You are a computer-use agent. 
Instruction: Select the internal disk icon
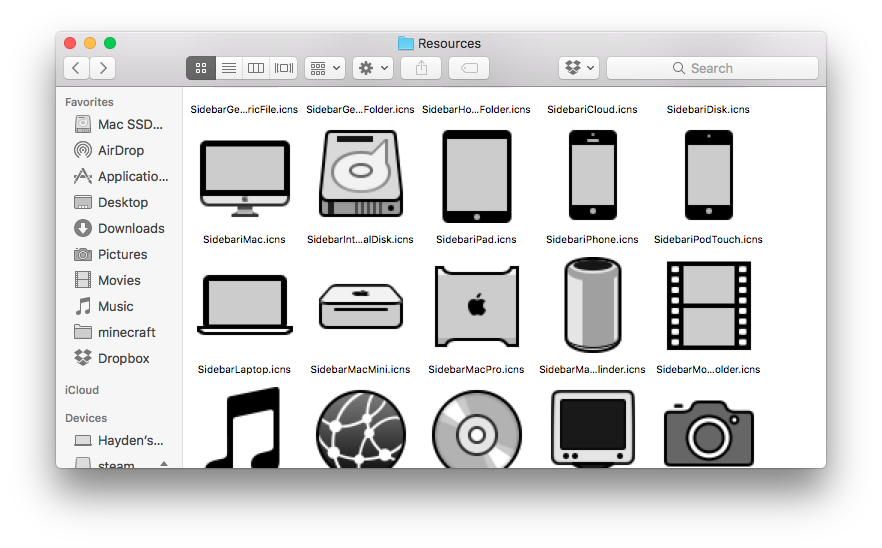coord(361,174)
